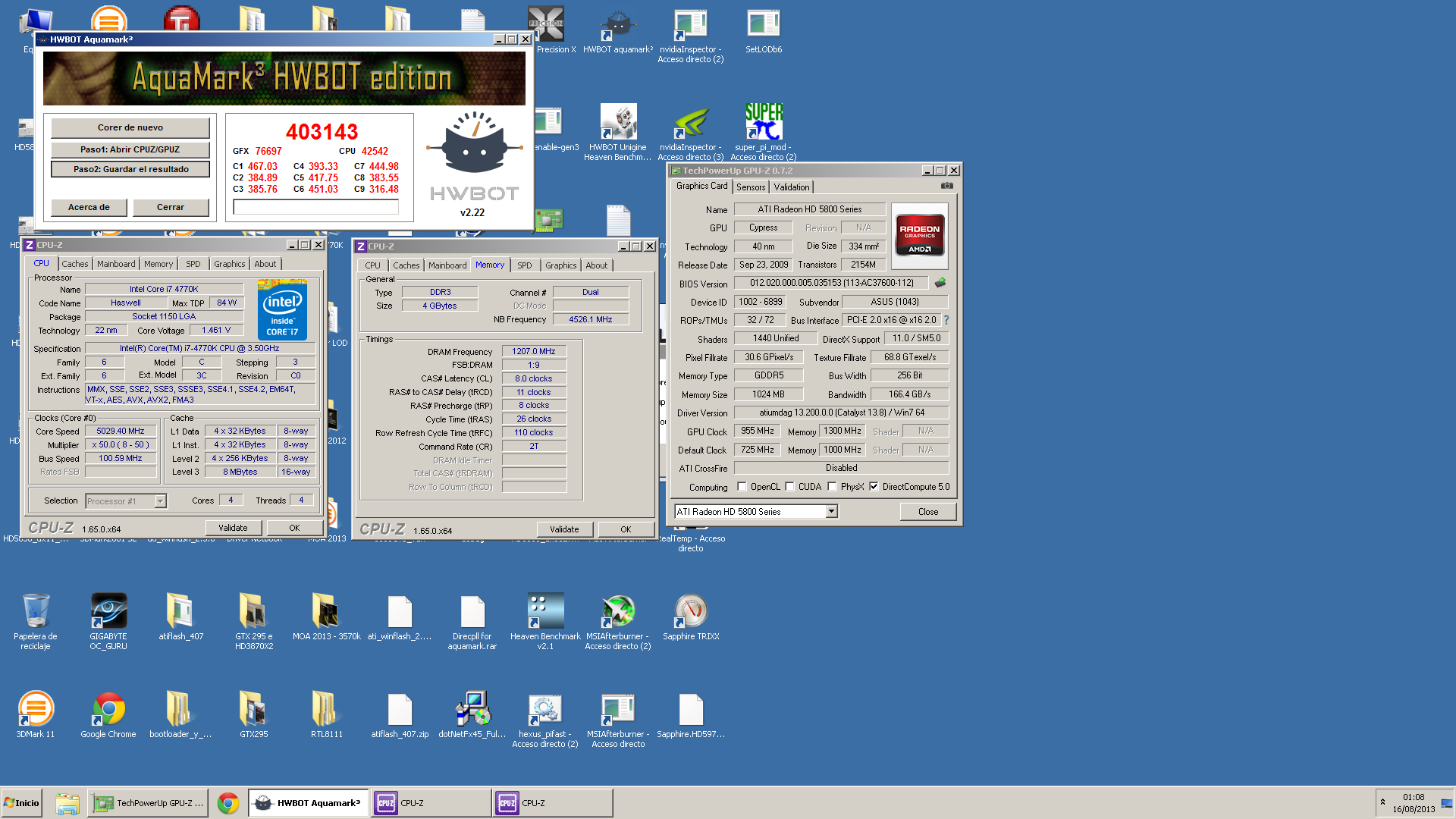Click Intel Core i7 logo in CPU-Z

click(x=282, y=309)
